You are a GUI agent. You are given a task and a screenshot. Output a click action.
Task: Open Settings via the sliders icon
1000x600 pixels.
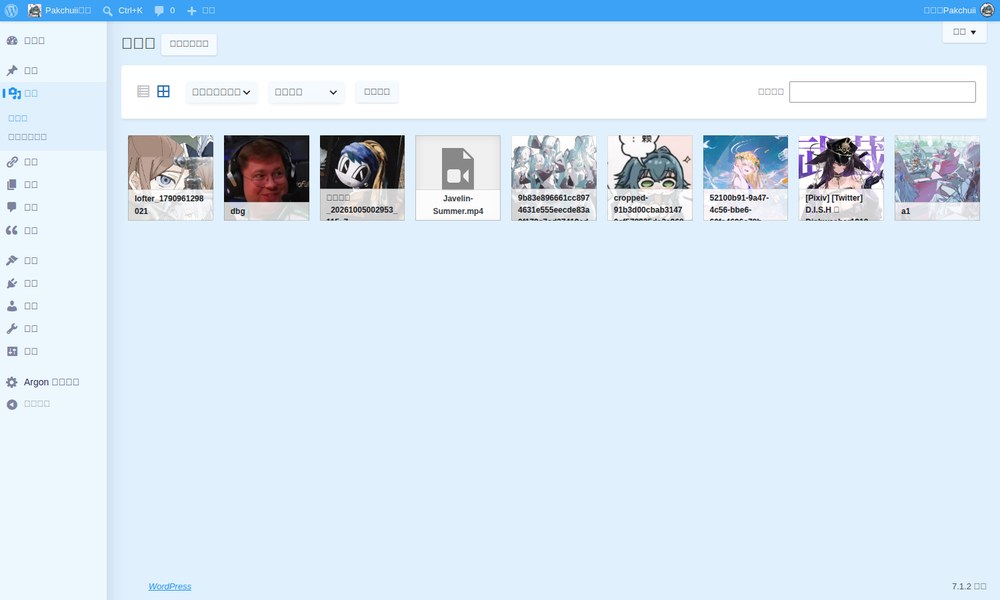coord(12,351)
